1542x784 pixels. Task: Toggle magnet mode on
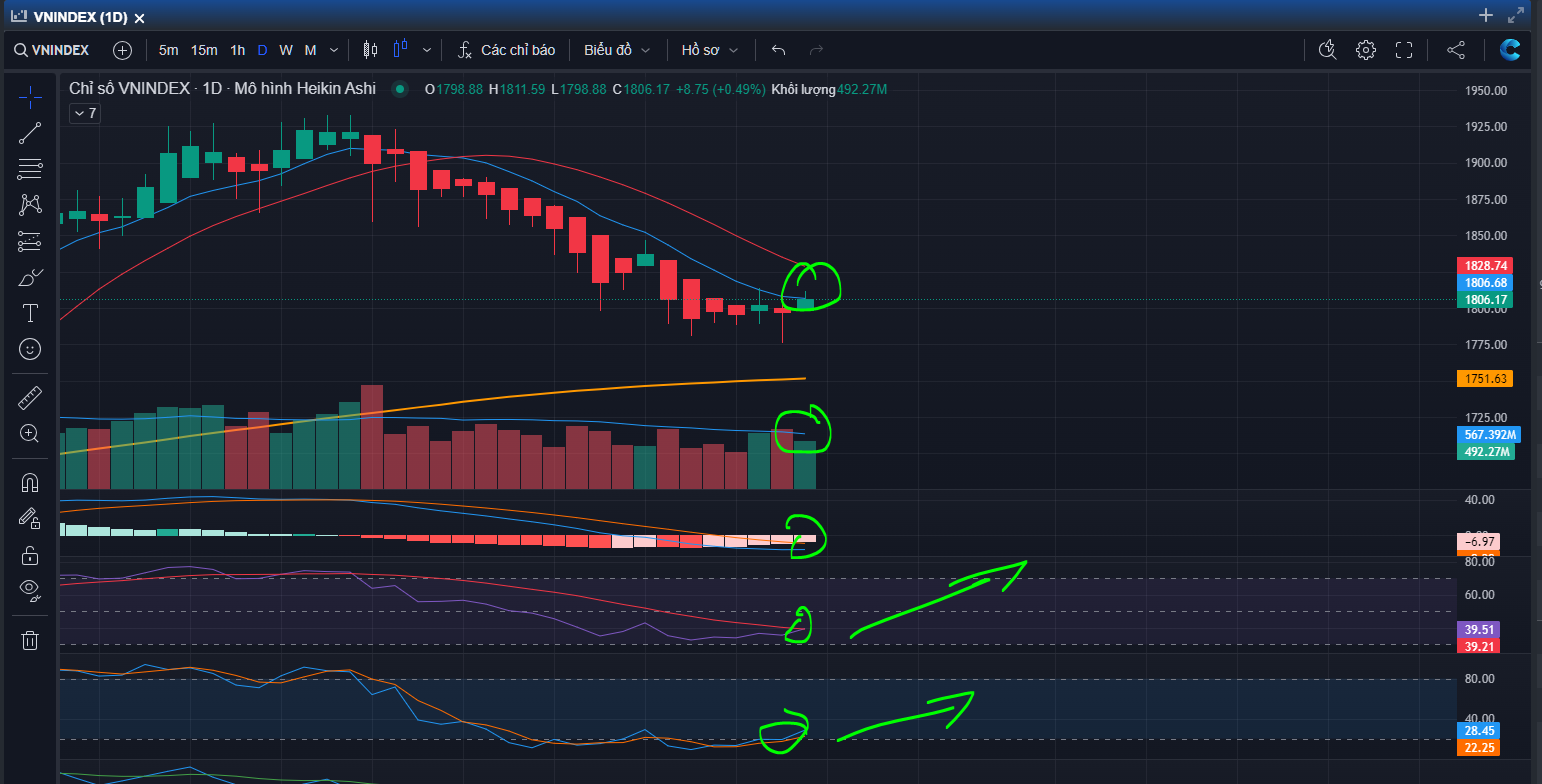[x=30, y=483]
